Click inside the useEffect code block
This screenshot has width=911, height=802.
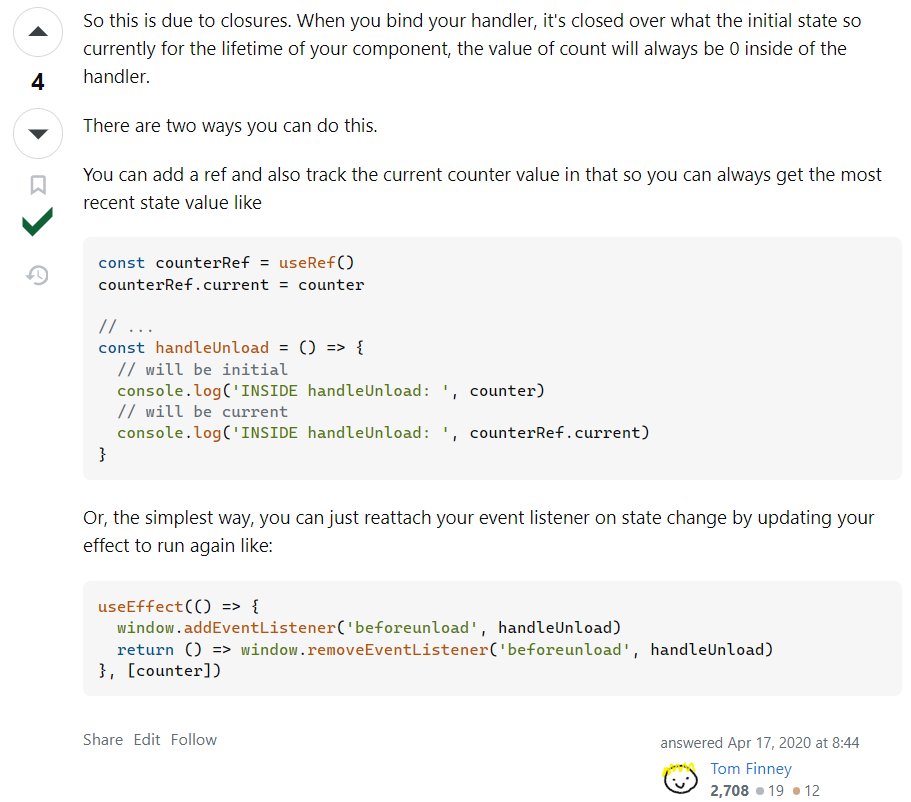(x=492, y=638)
